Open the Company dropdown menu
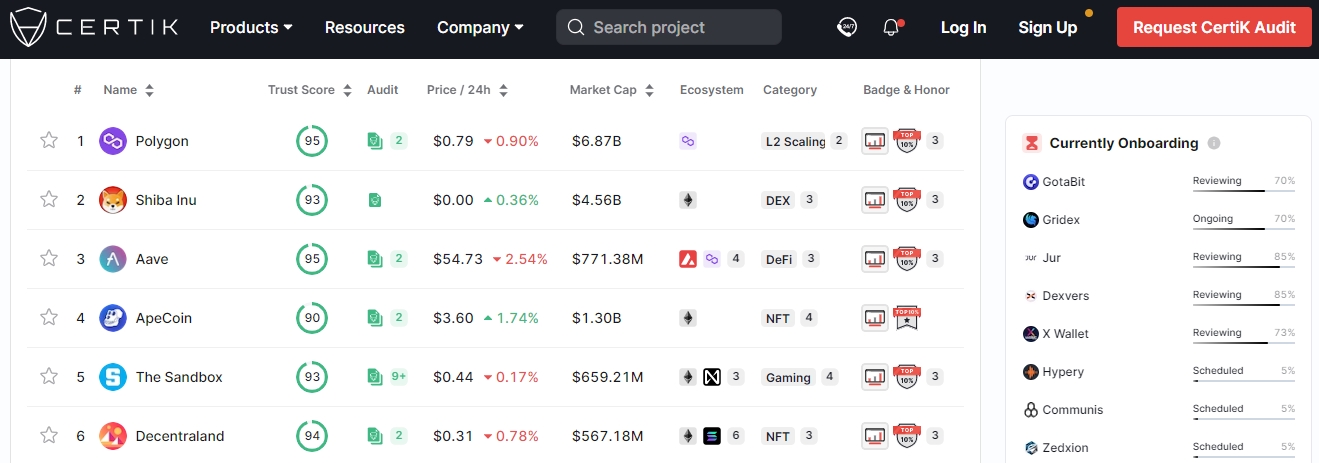1319x463 pixels. point(480,28)
